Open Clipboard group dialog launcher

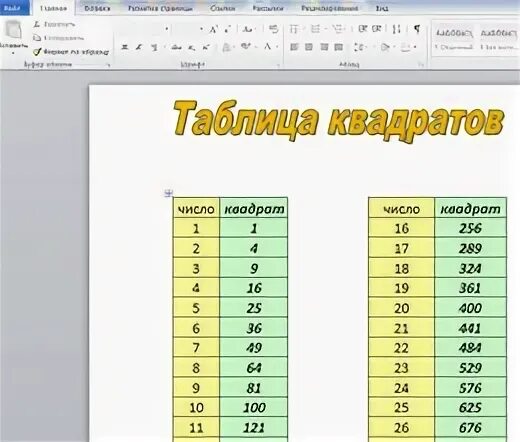click(x=108, y=65)
